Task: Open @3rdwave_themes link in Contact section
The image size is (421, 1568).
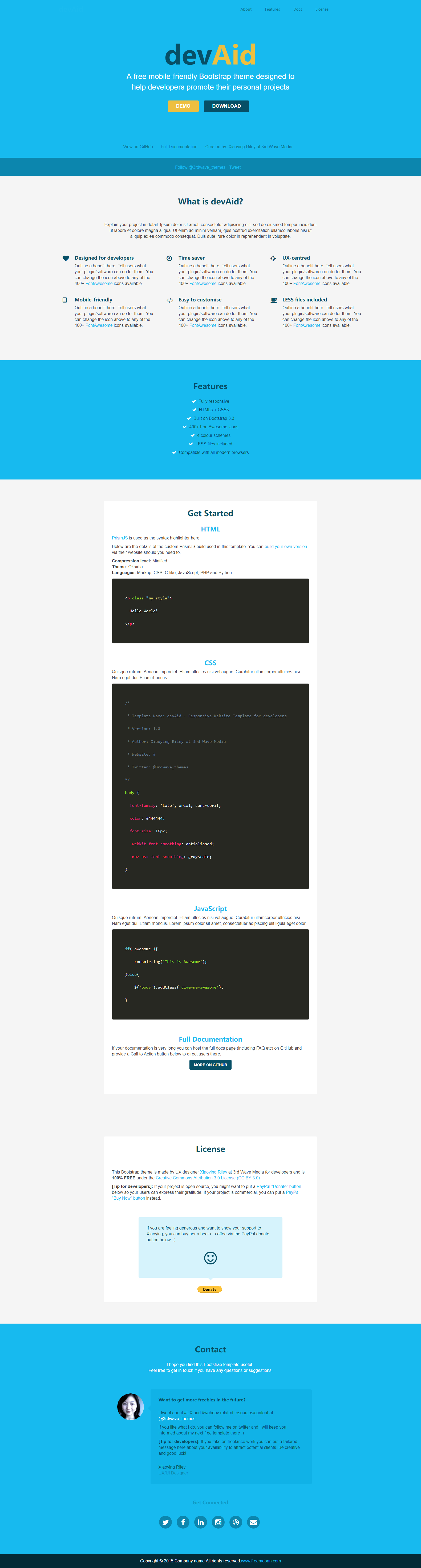Action: (177, 1418)
